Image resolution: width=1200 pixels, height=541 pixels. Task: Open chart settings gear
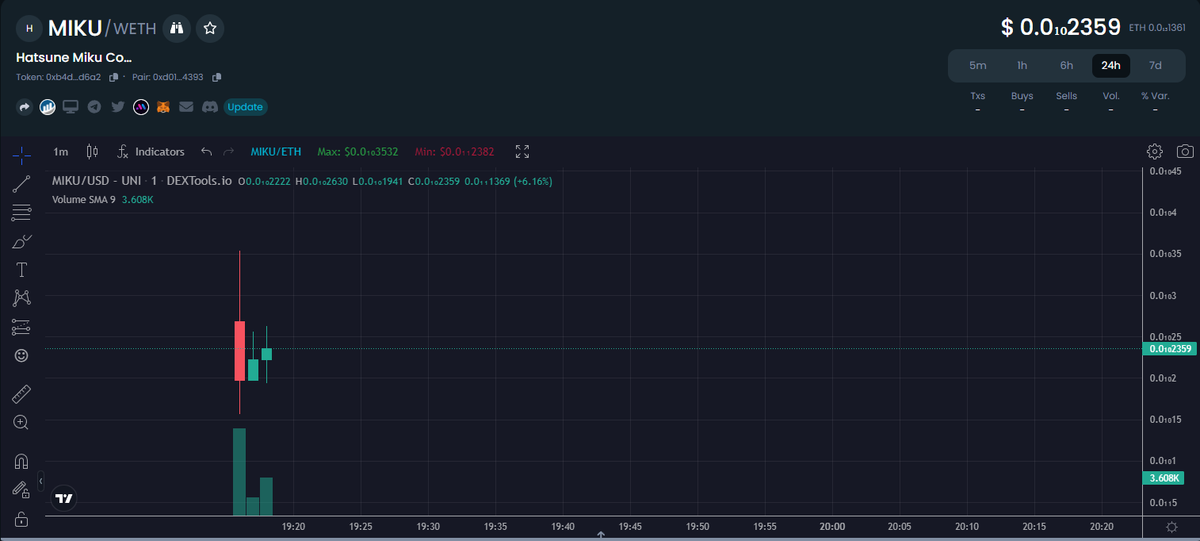(1154, 152)
